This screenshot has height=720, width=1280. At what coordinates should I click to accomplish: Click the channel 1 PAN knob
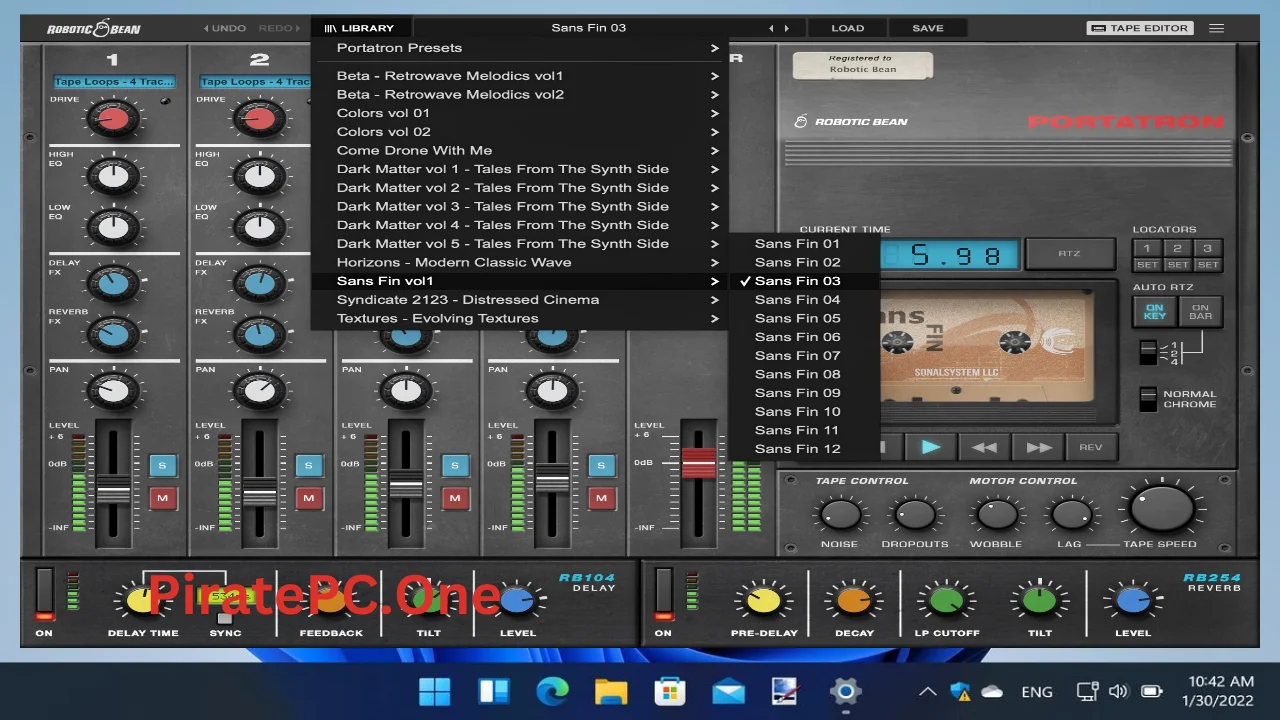[x=113, y=390]
